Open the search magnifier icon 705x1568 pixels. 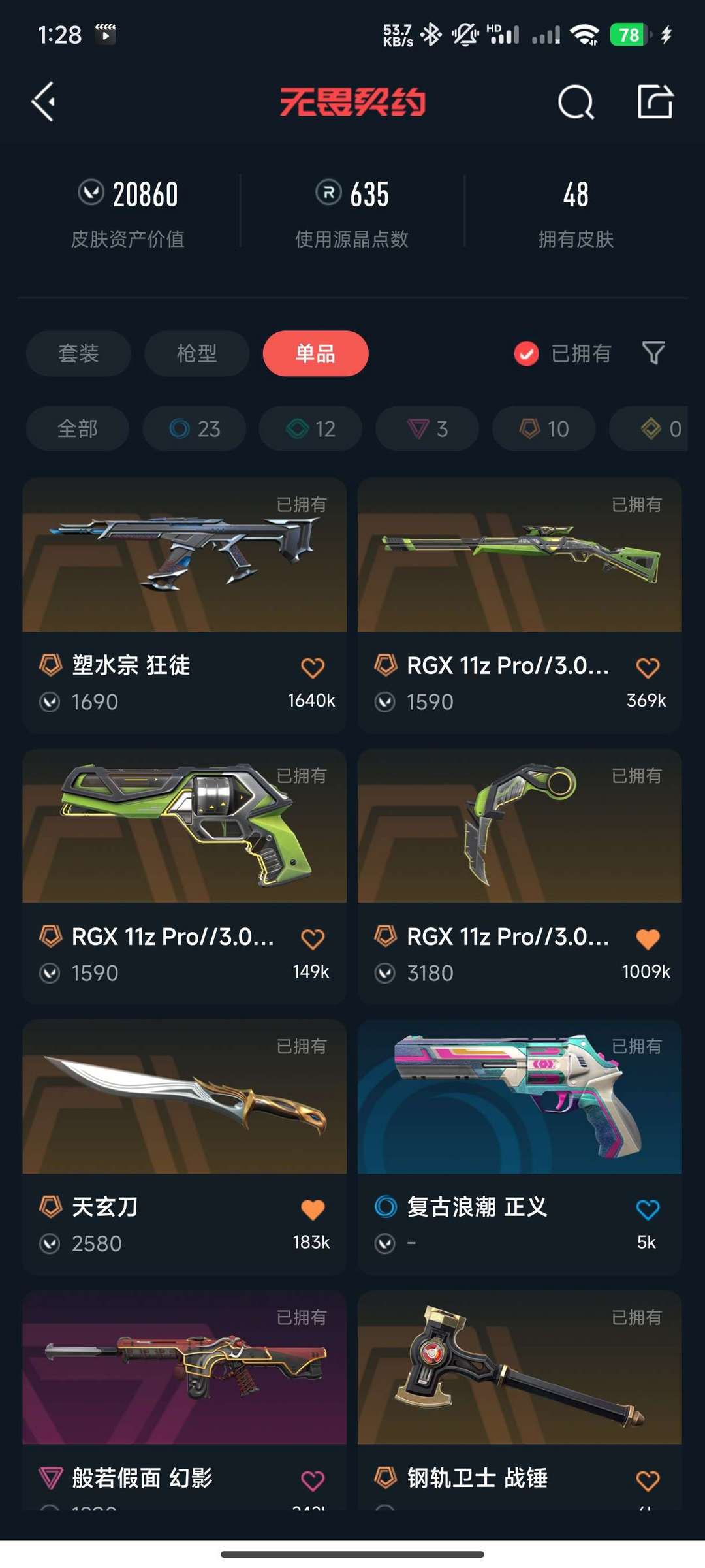click(576, 102)
